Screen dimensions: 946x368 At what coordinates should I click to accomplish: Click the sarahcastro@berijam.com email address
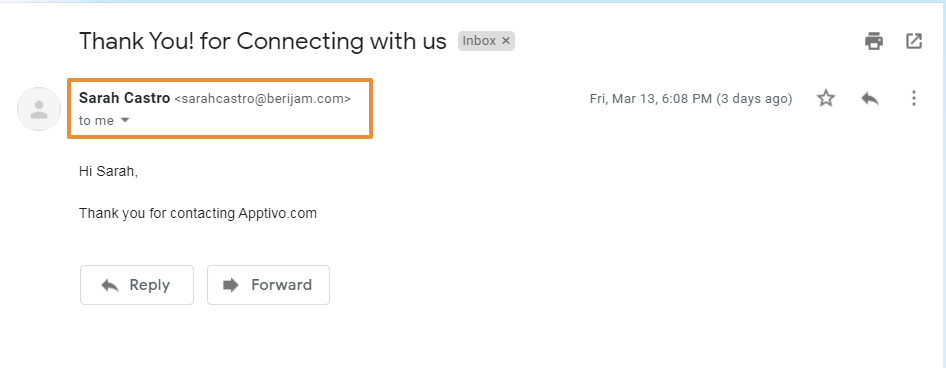[x=262, y=99]
